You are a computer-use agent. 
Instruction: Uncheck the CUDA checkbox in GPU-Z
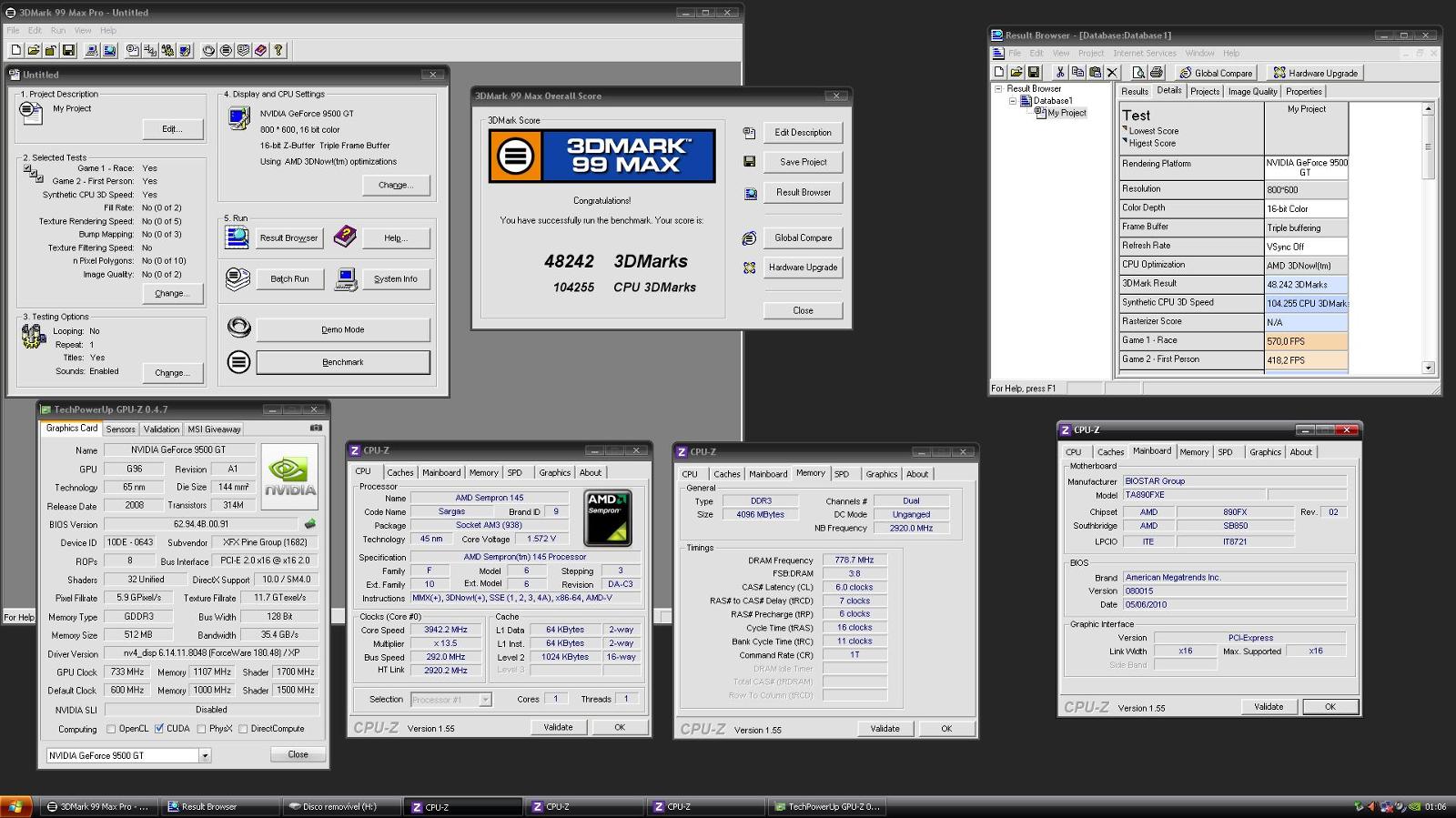159,729
